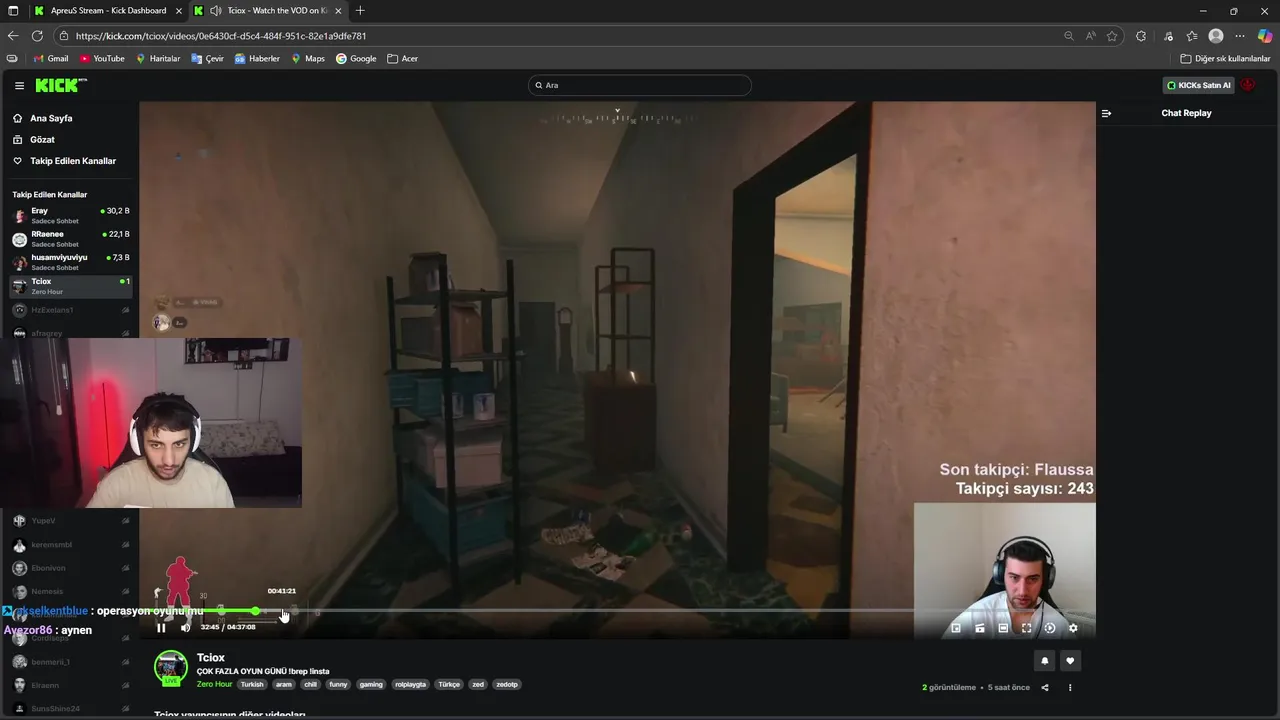Screen dimensions: 1280x720
Task: Click the chill tag
Action: tap(310, 685)
